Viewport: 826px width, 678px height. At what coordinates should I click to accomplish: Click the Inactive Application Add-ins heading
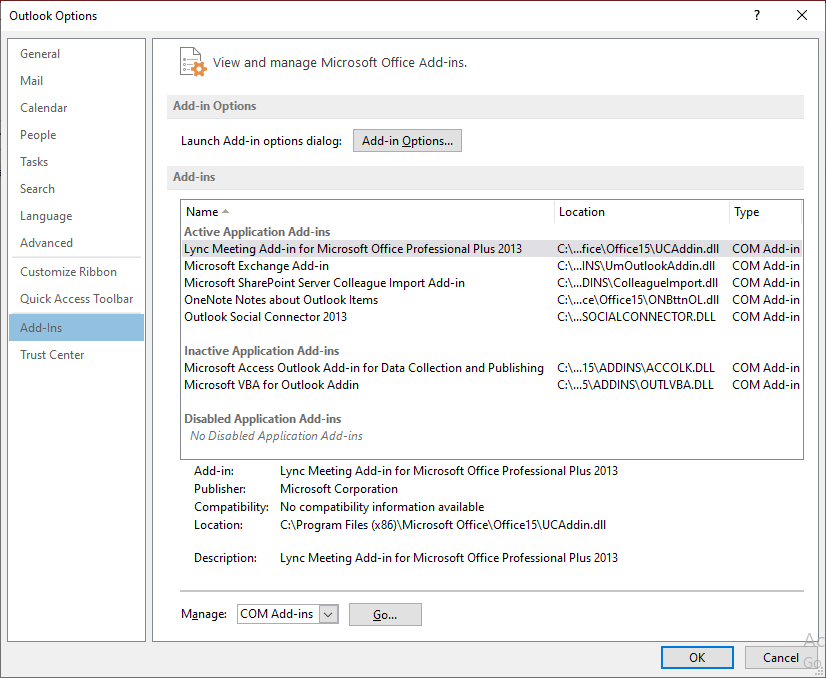pyautogui.click(x=261, y=351)
